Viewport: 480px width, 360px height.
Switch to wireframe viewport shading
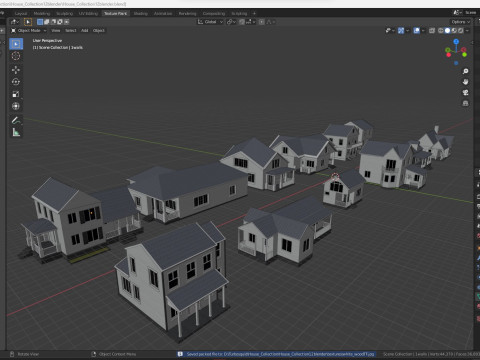click(441, 31)
